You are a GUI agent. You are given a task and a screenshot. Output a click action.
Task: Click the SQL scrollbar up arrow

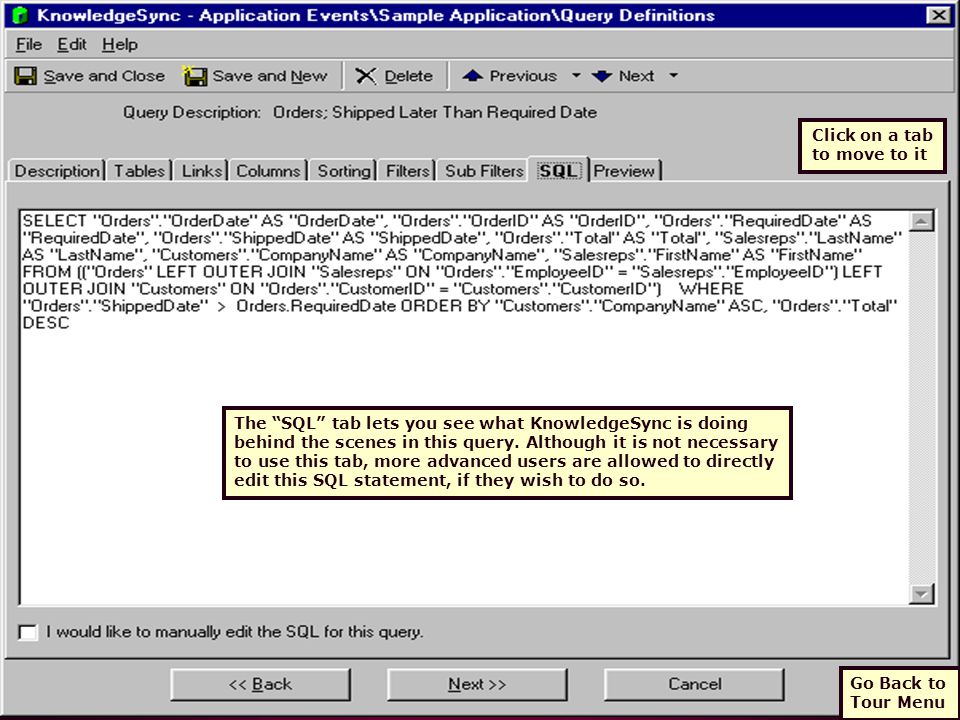(x=921, y=221)
